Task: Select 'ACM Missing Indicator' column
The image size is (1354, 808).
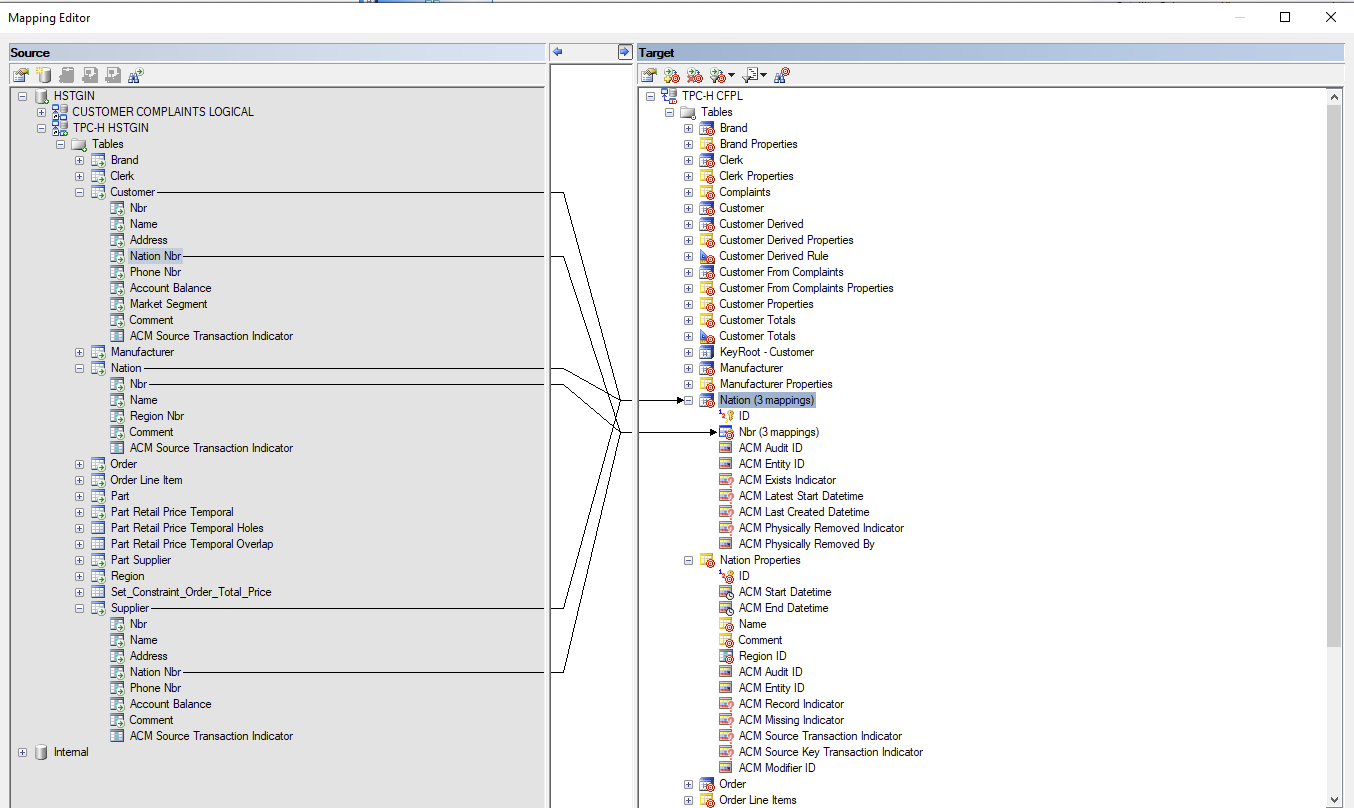Action: (x=791, y=720)
